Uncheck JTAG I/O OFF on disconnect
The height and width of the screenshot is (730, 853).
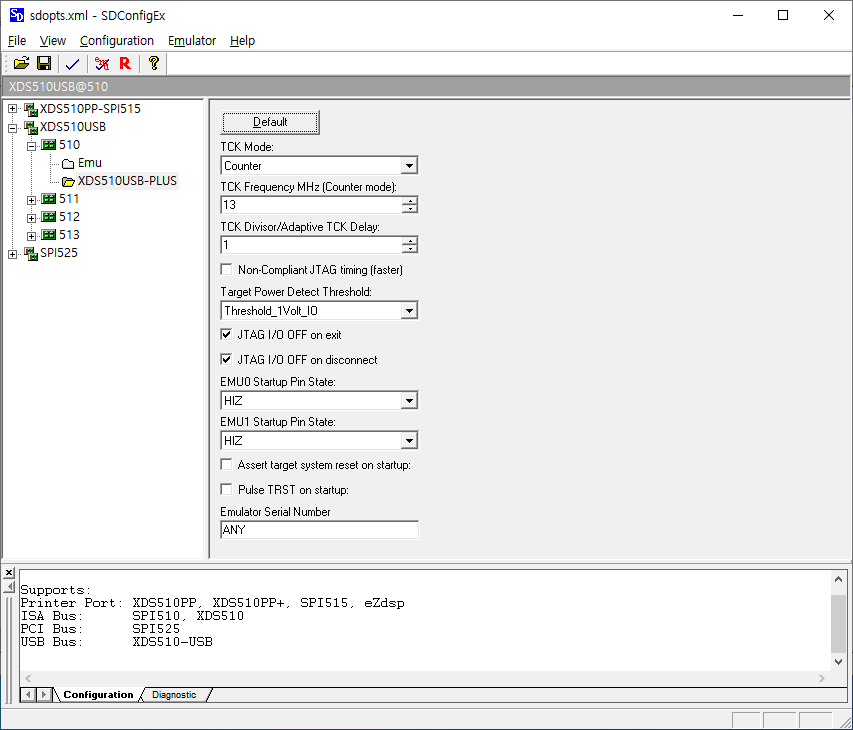pos(226,360)
